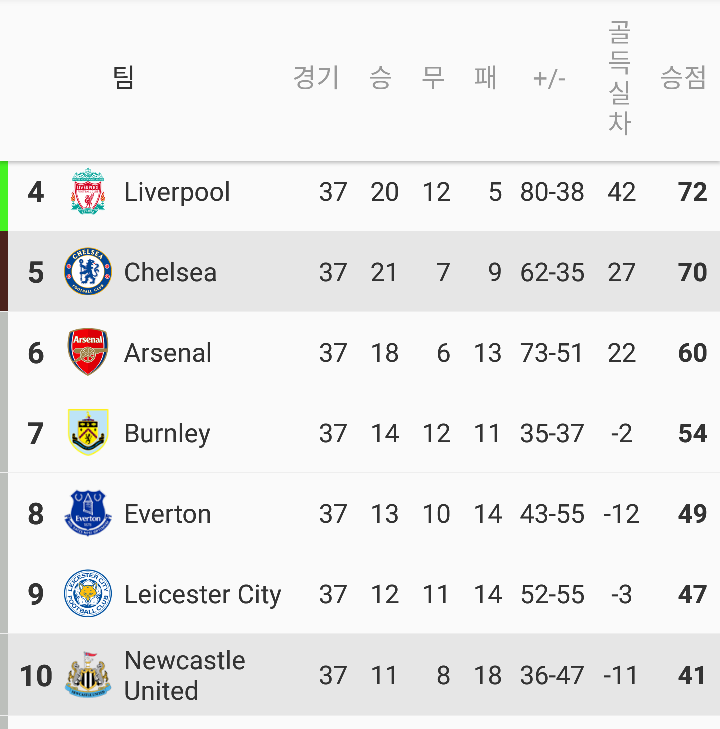Open Newcastle United team page
The width and height of the screenshot is (720, 729).
(185, 675)
